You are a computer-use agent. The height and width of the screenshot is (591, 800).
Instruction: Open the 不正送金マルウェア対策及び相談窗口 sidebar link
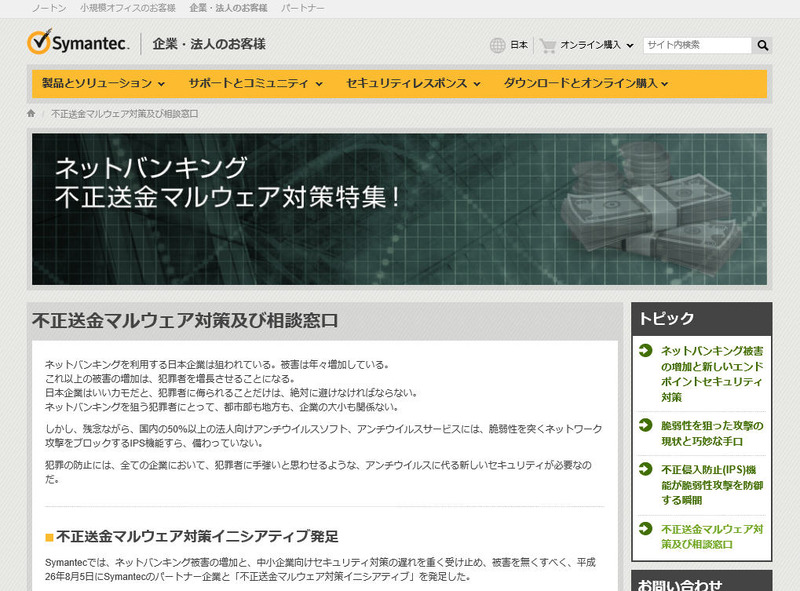click(x=712, y=536)
